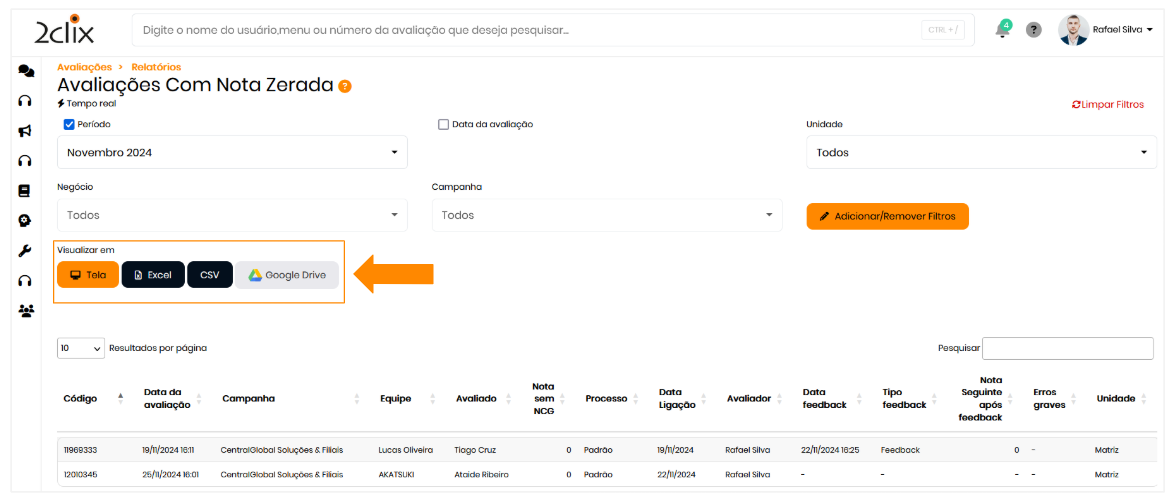Click the Limpar Filtros link
Screen dimensions: 1173x504
tap(1107, 104)
